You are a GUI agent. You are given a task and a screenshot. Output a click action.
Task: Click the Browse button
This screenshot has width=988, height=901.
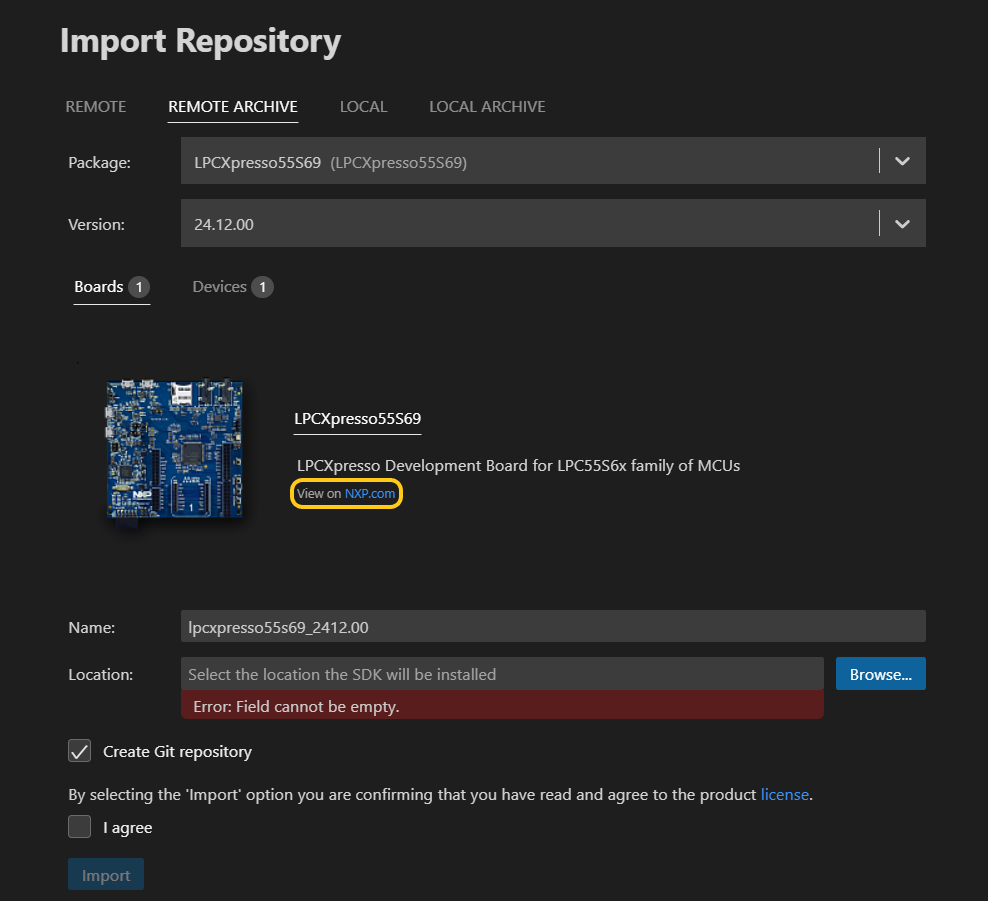coord(880,673)
